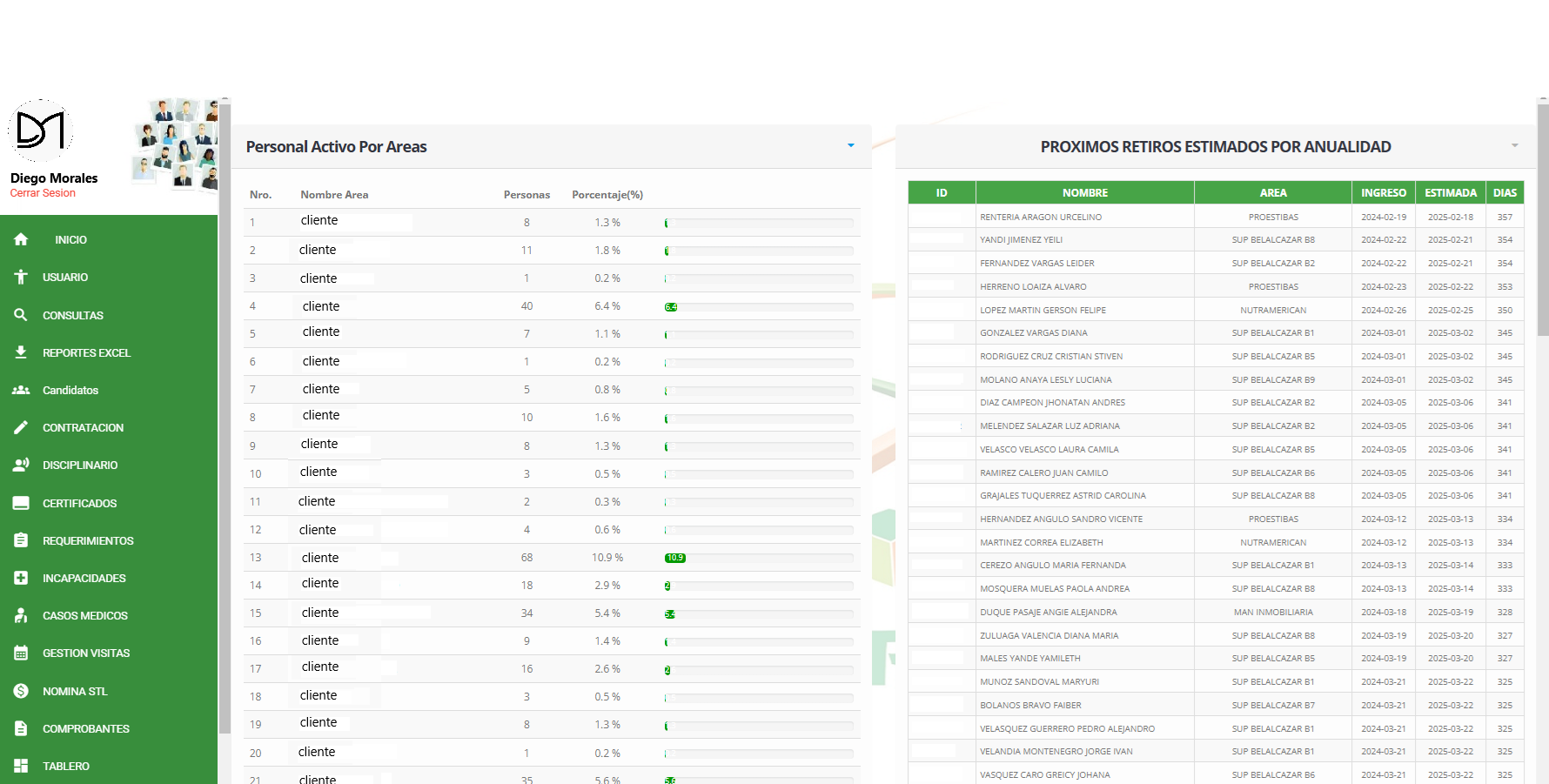Click the staff photos collage thumbnail
Screen dimensions: 1549x784
tap(175, 144)
